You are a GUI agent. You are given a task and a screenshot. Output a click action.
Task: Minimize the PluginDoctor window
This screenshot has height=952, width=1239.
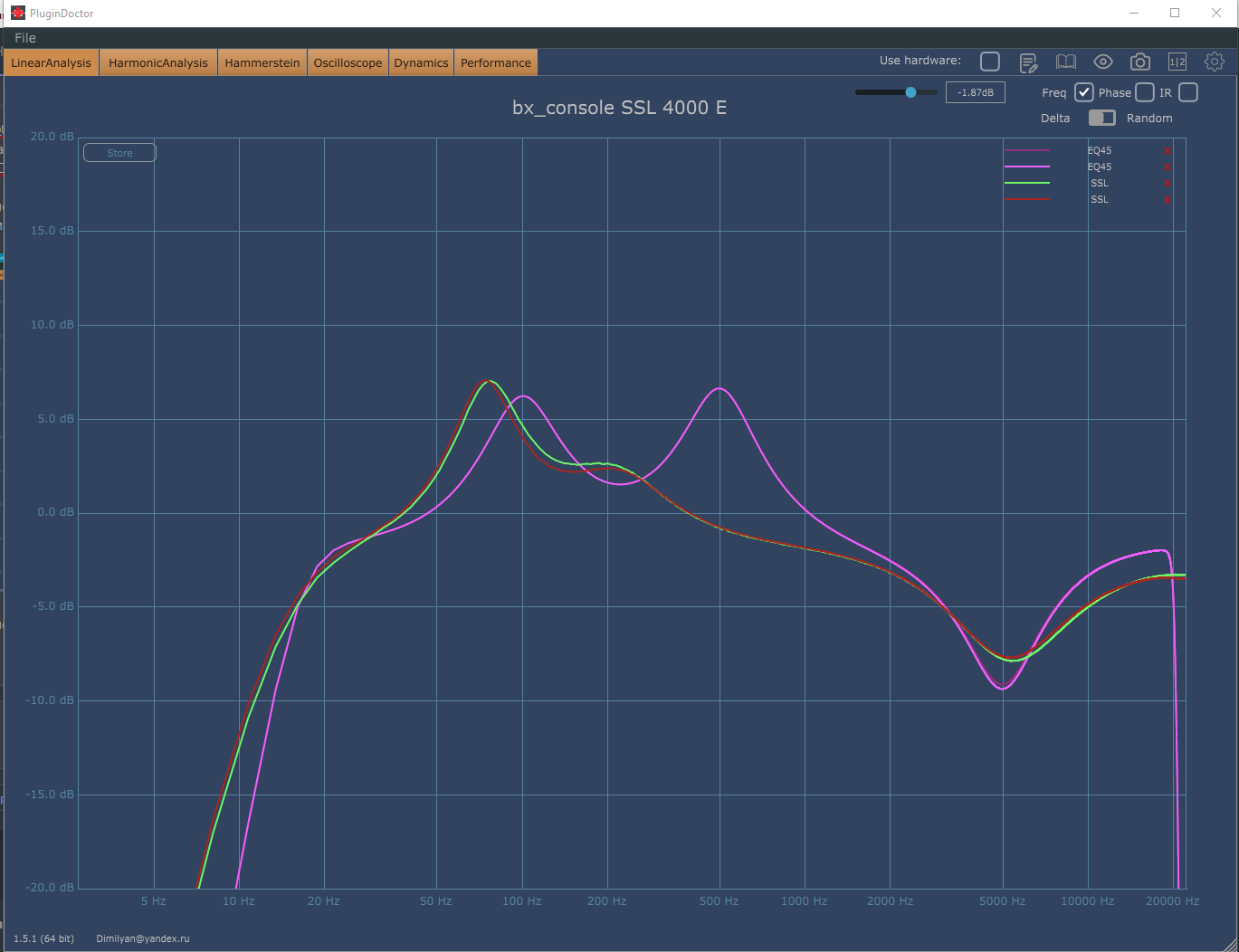pyautogui.click(x=1134, y=13)
